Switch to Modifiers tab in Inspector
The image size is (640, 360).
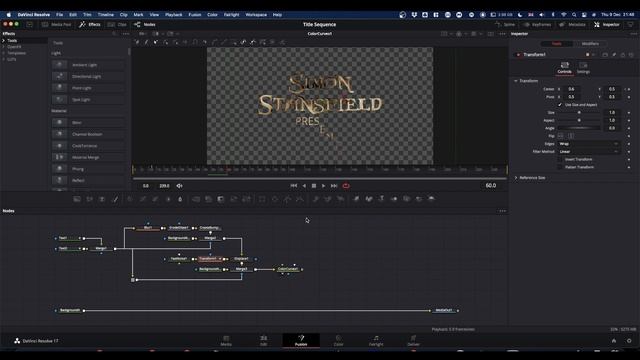590,44
